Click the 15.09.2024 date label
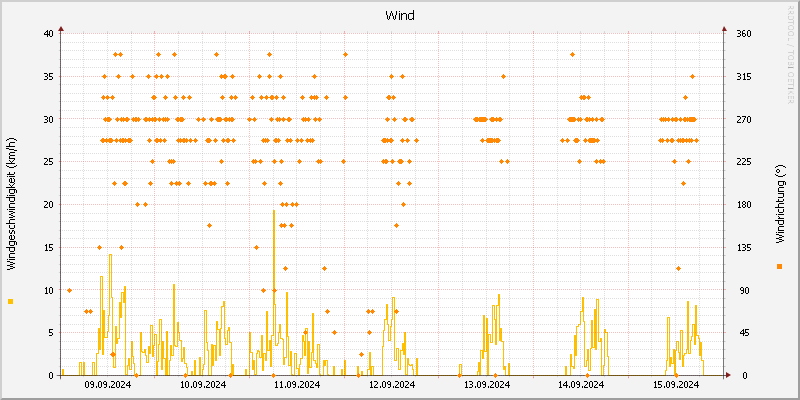The height and width of the screenshot is (400, 800). 676,385
